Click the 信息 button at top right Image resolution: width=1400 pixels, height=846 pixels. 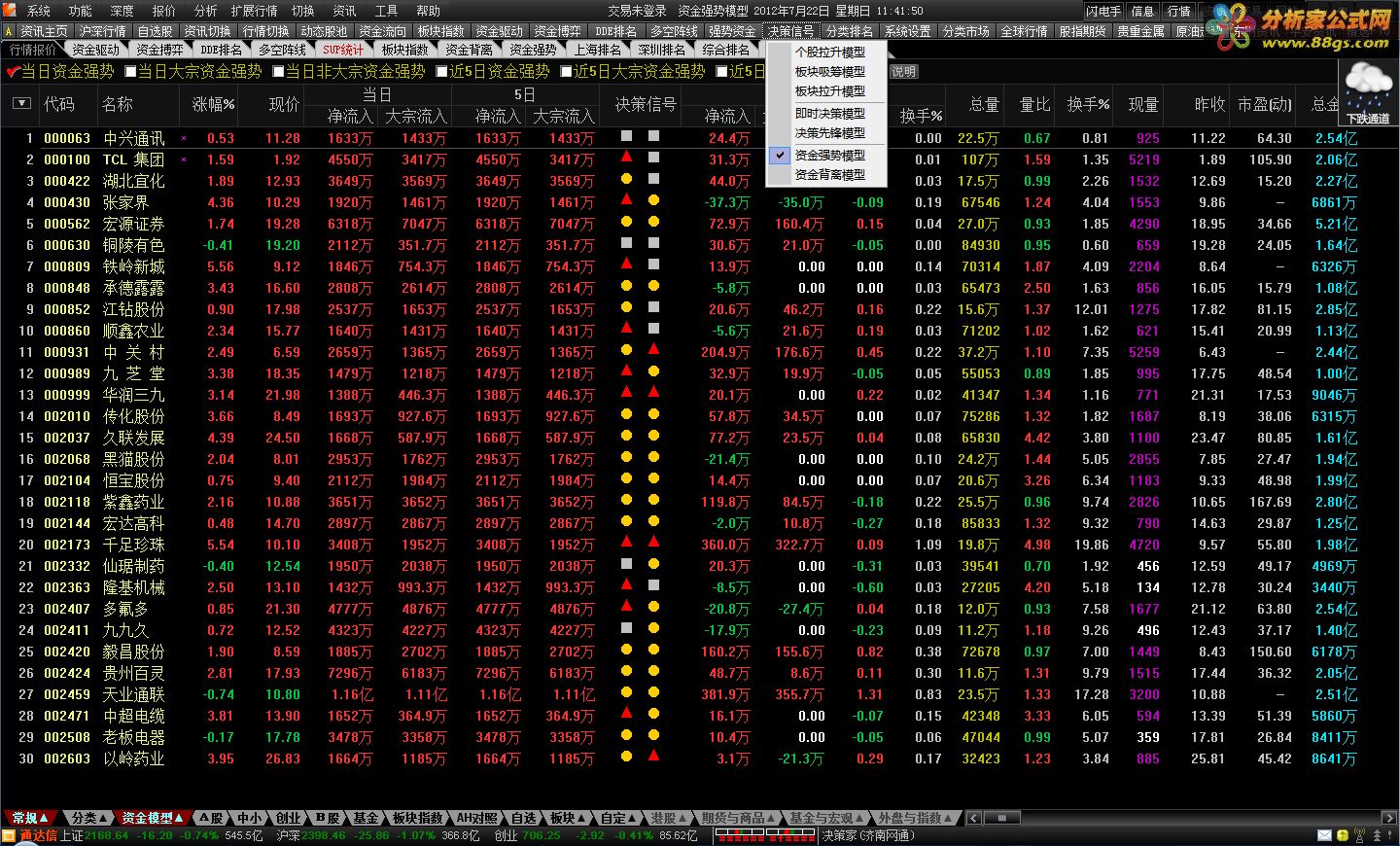tap(1142, 11)
